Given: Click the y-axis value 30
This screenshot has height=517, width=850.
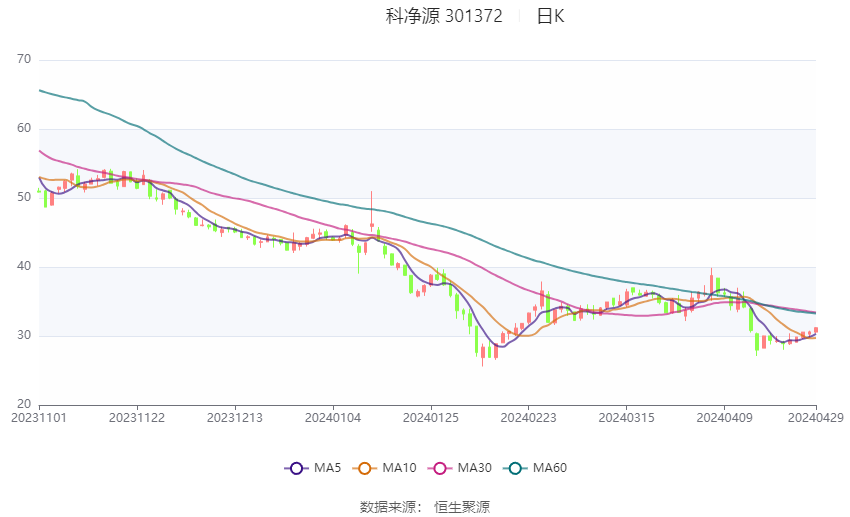Looking at the screenshot, I should [24, 335].
